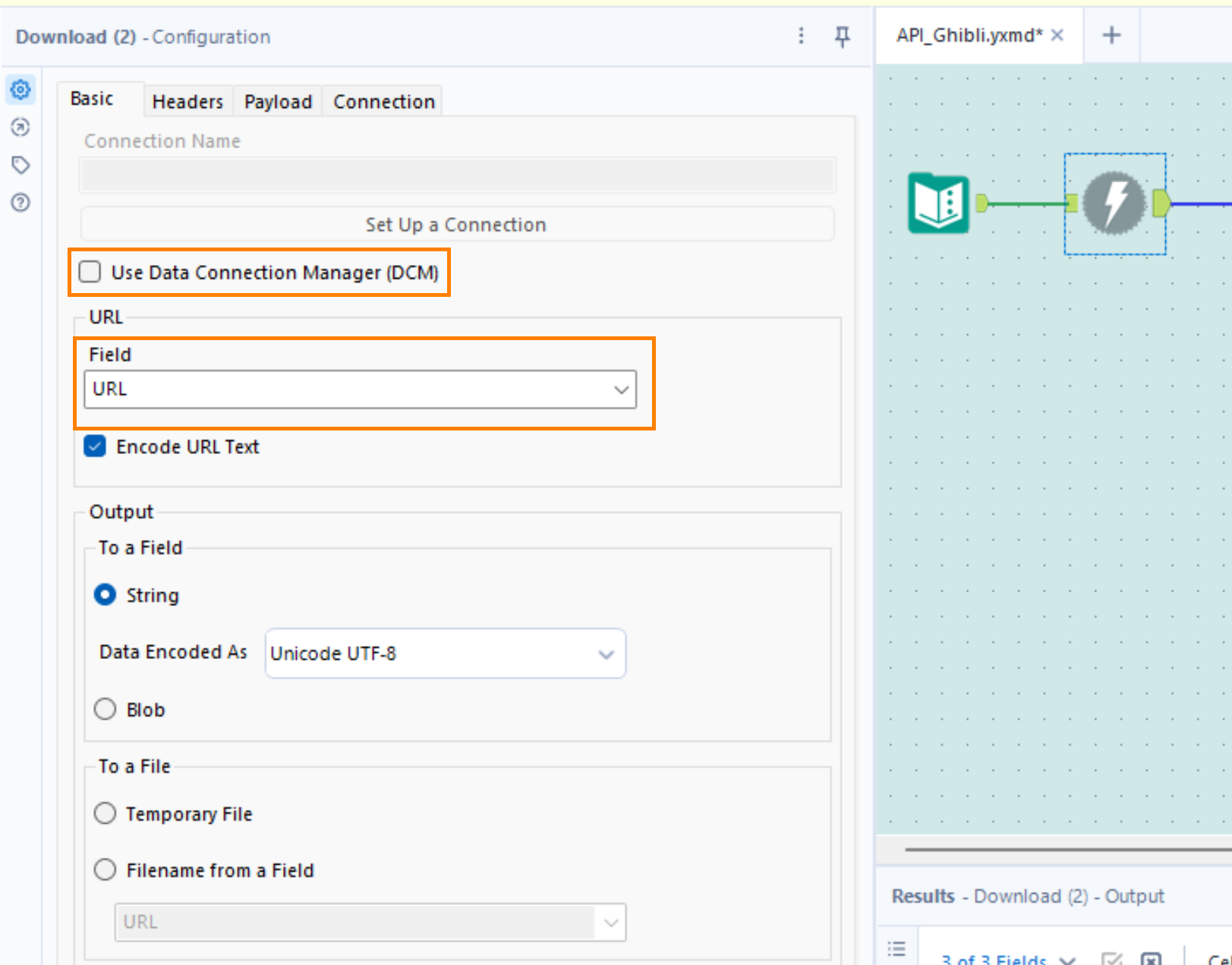Screen dimensions: 1232x965
Task: Click the Set Up a Connection button
Action: 456,225
